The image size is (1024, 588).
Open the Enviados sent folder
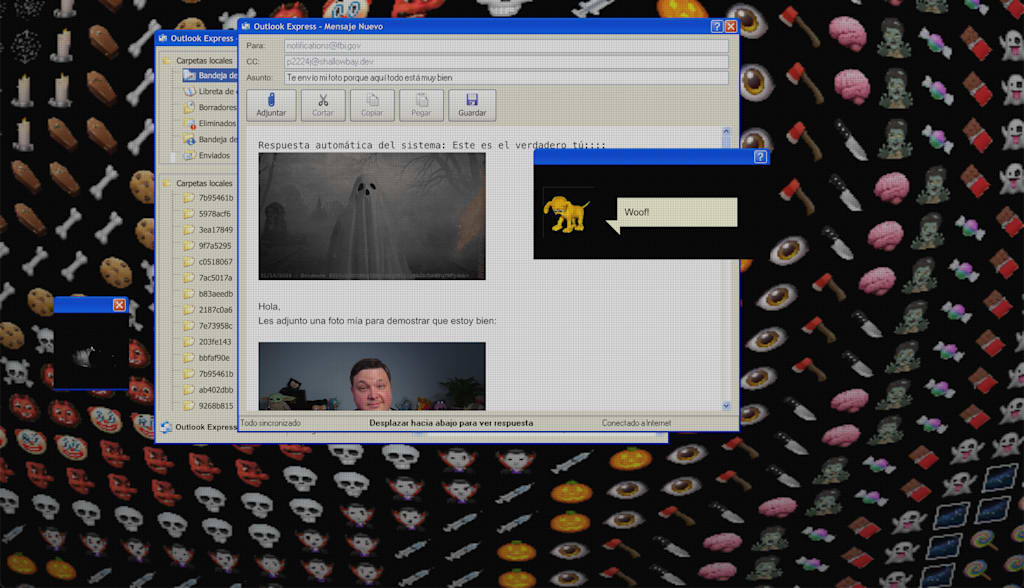click(207, 155)
